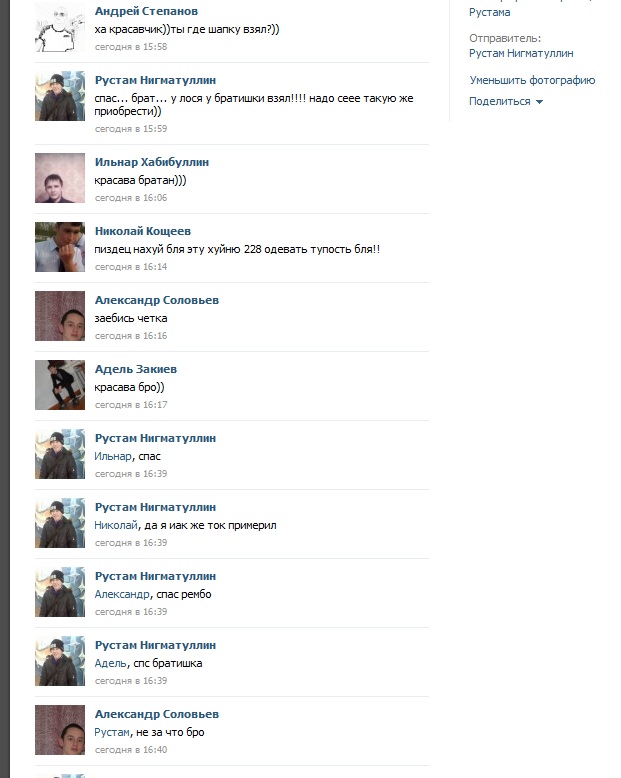Open Николай Кощеев name link
621x778 pixels.
(x=143, y=231)
